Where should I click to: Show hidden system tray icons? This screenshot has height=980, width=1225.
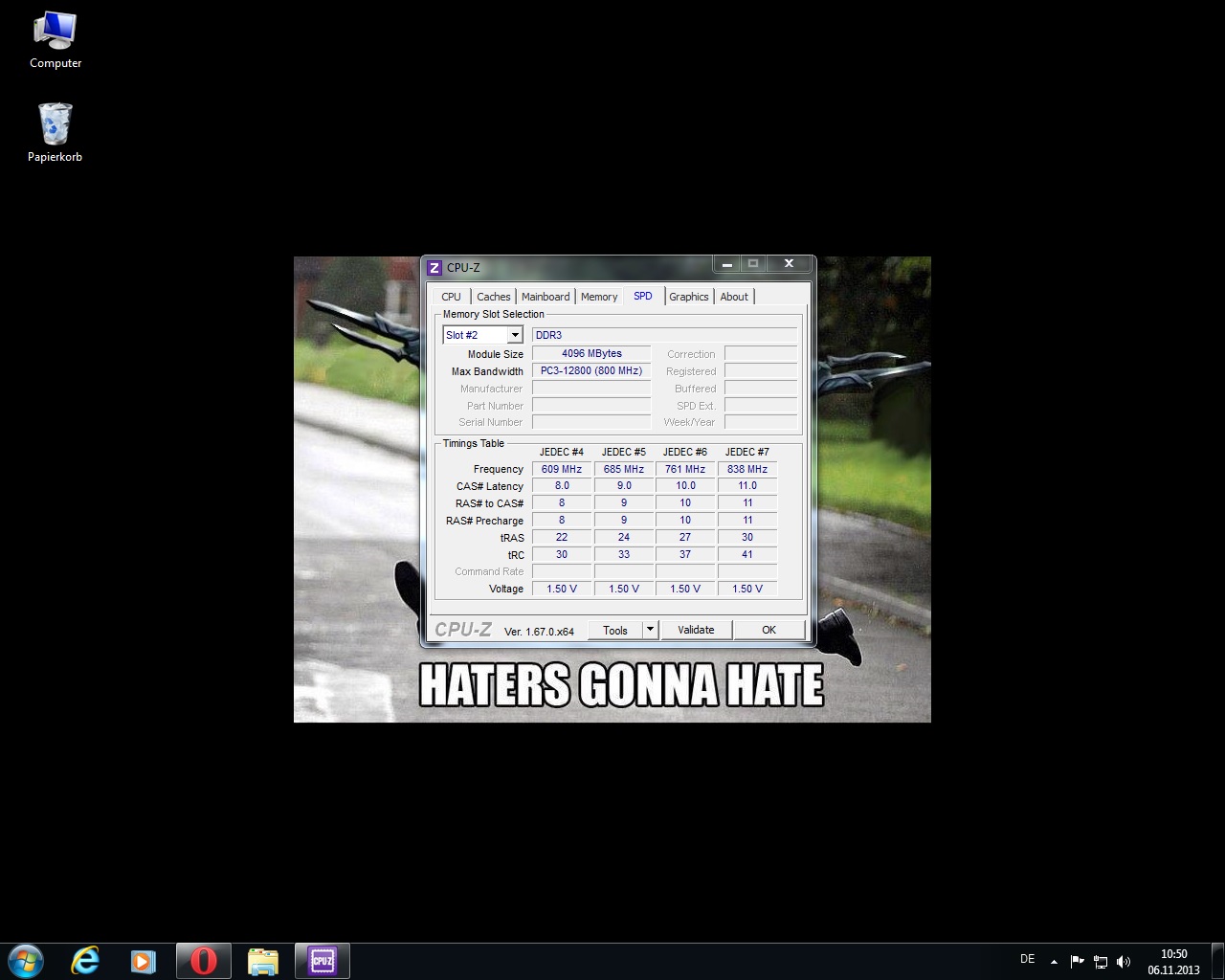(1054, 962)
